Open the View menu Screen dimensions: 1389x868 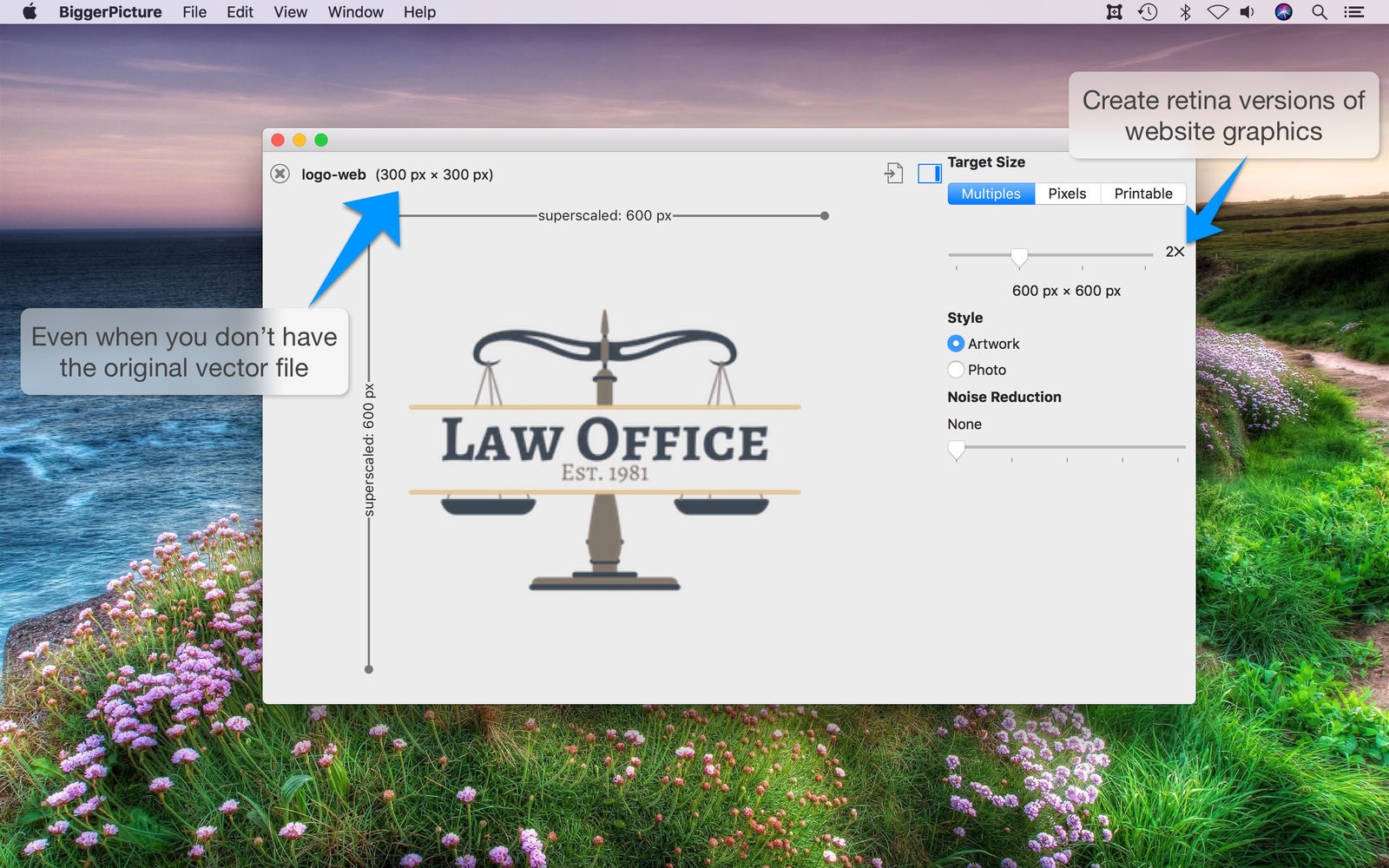[x=290, y=12]
